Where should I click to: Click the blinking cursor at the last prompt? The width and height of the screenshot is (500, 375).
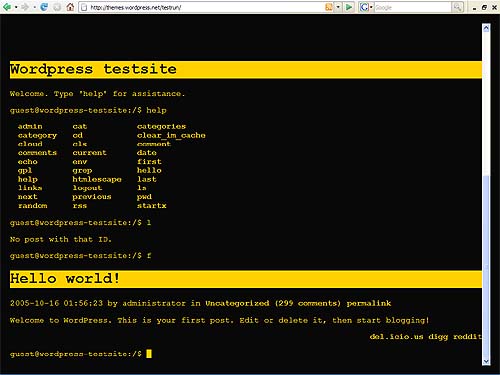coord(149,354)
